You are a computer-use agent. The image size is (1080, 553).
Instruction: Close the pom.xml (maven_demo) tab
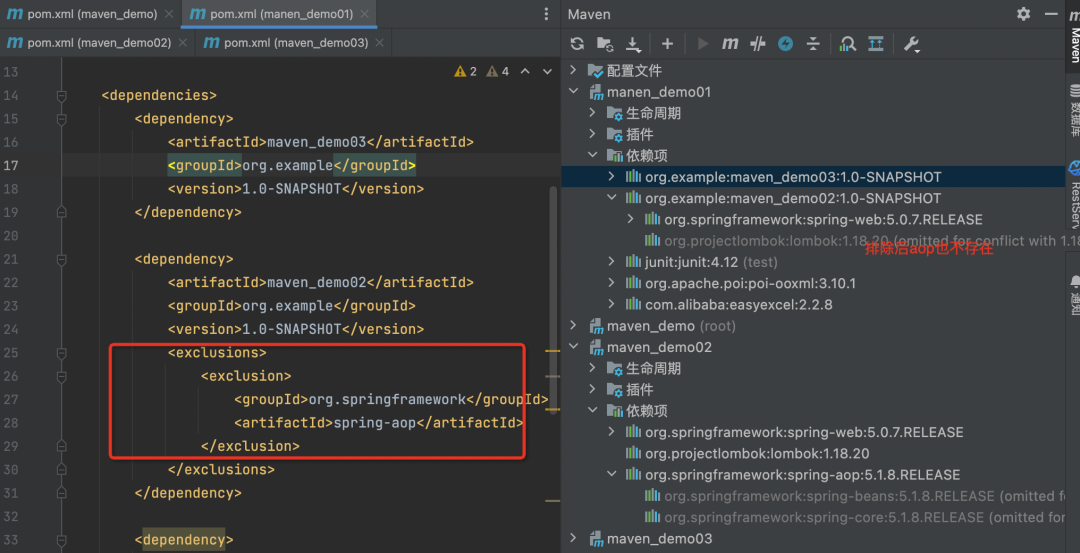(x=169, y=14)
